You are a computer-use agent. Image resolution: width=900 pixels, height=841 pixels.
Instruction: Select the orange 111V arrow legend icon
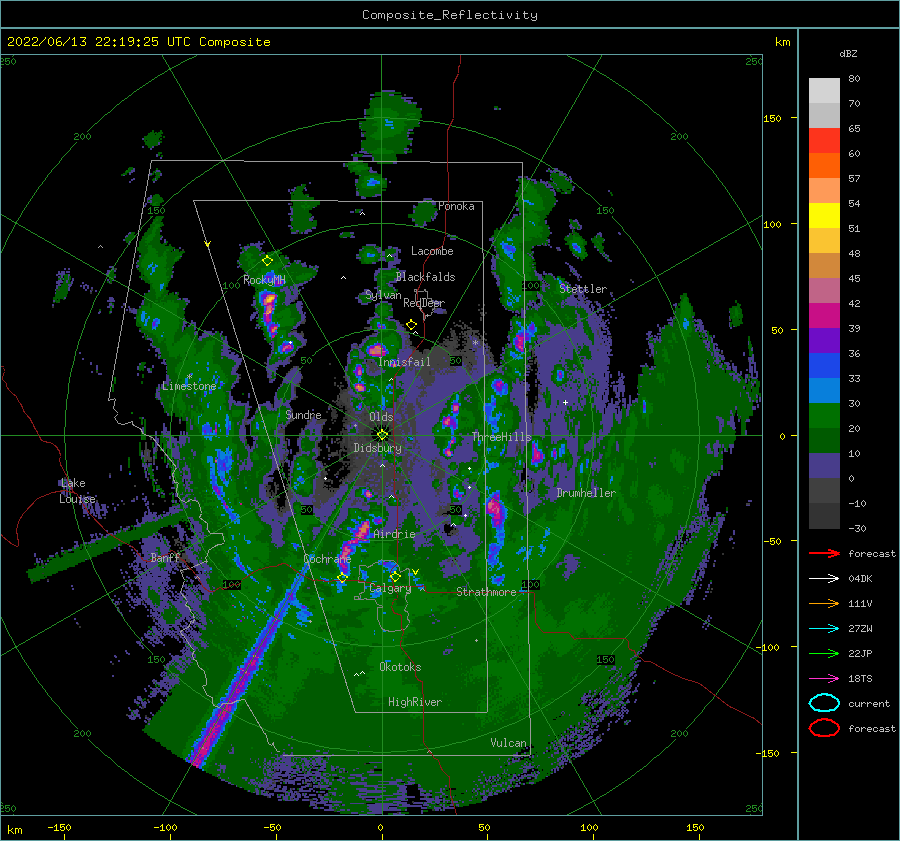[824, 603]
